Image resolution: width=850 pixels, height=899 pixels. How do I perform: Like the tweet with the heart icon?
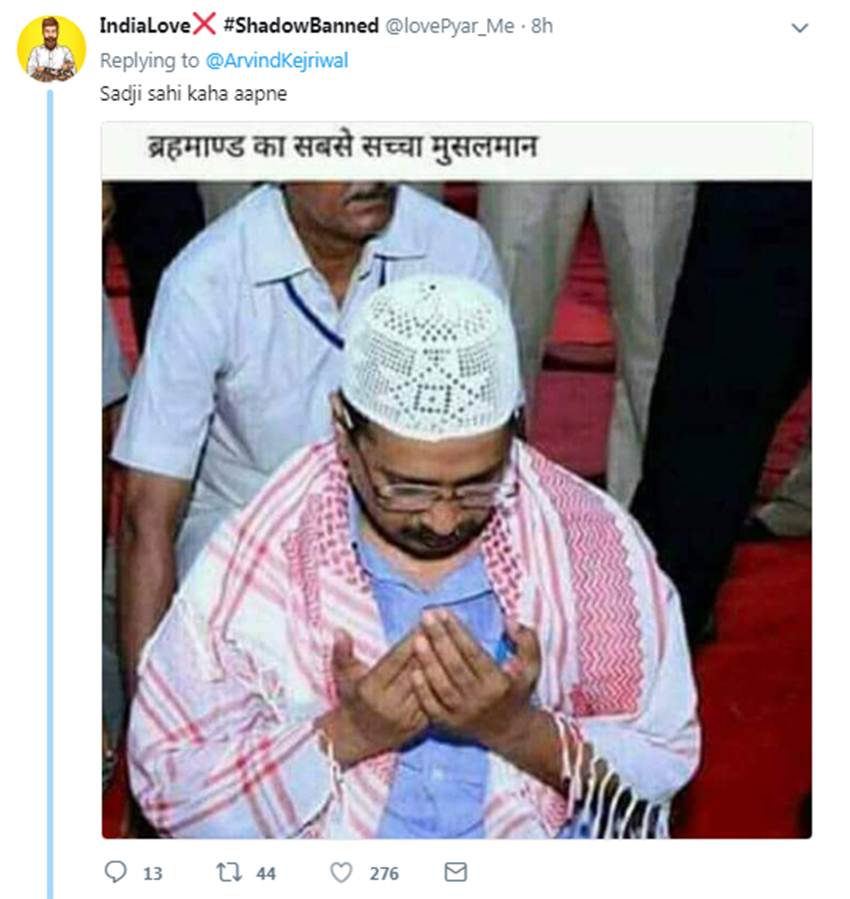pos(341,872)
